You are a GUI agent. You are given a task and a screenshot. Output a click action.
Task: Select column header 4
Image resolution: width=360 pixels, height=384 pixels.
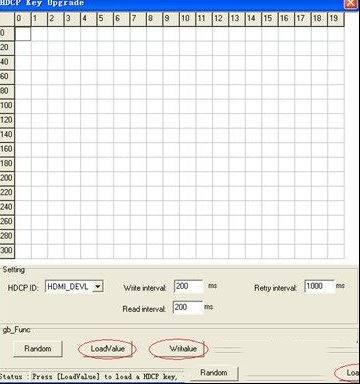(89, 19)
